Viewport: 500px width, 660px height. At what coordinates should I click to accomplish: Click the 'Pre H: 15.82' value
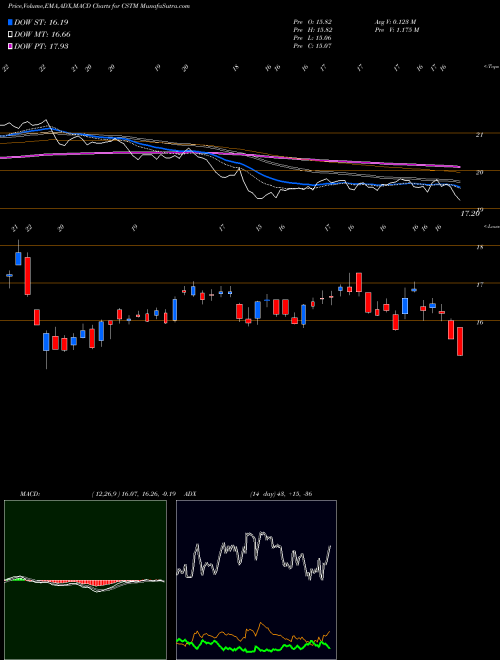(x=313, y=29)
